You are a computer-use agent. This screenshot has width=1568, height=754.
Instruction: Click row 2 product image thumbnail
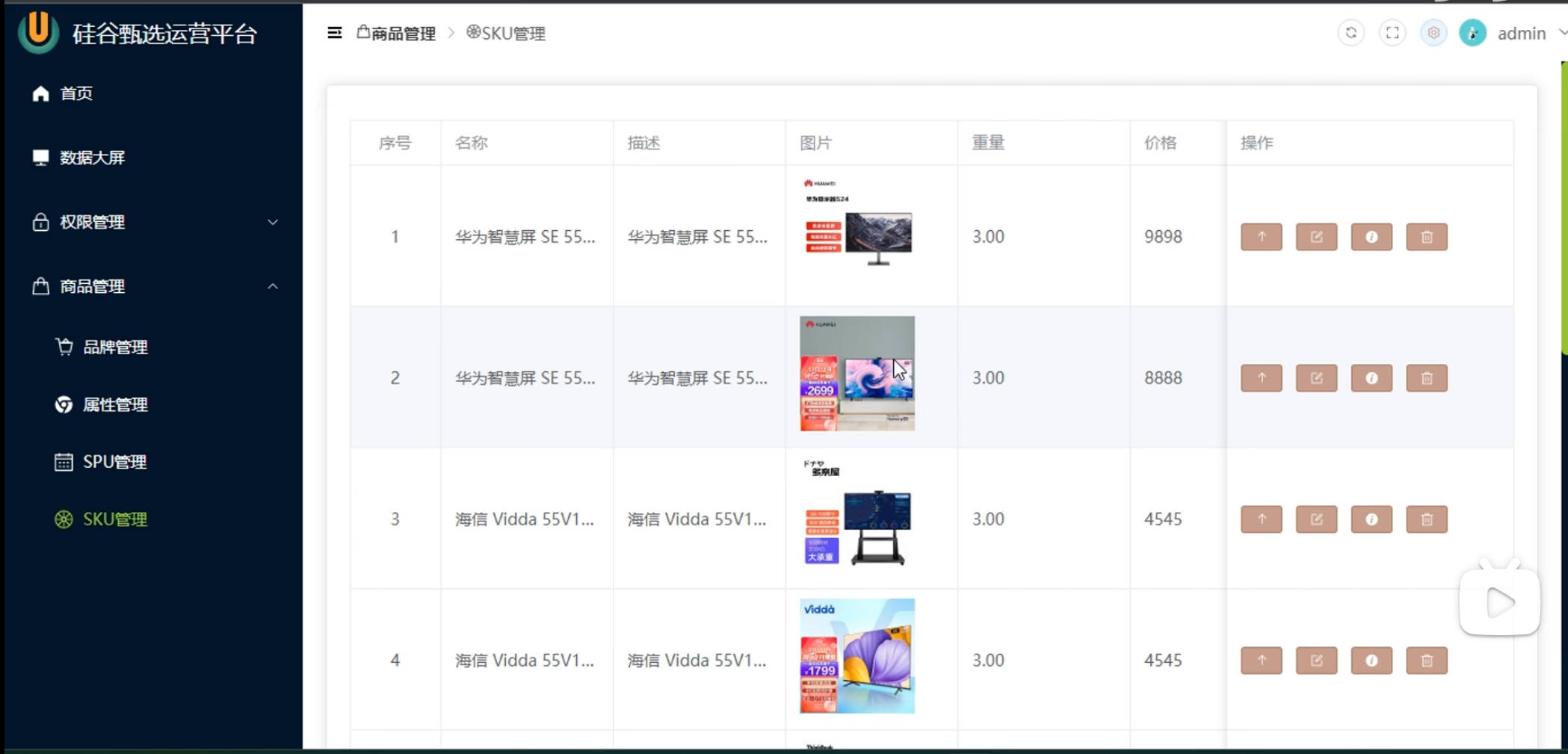[x=857, y=374]
